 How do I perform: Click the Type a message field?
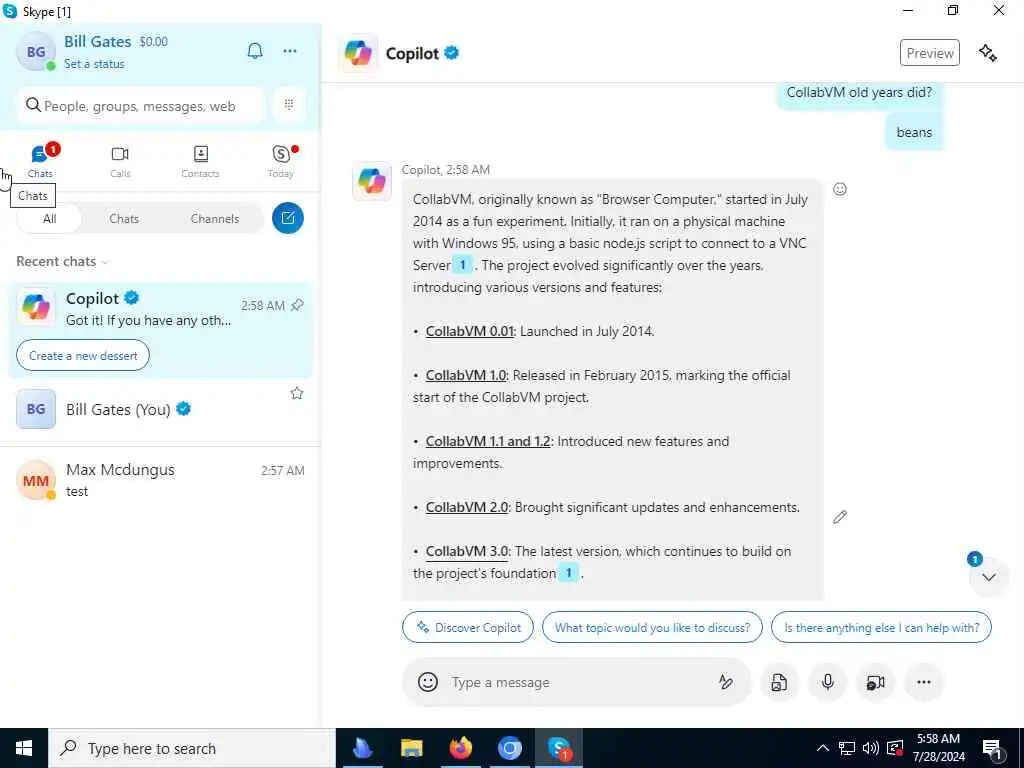(x=578, y=682)
